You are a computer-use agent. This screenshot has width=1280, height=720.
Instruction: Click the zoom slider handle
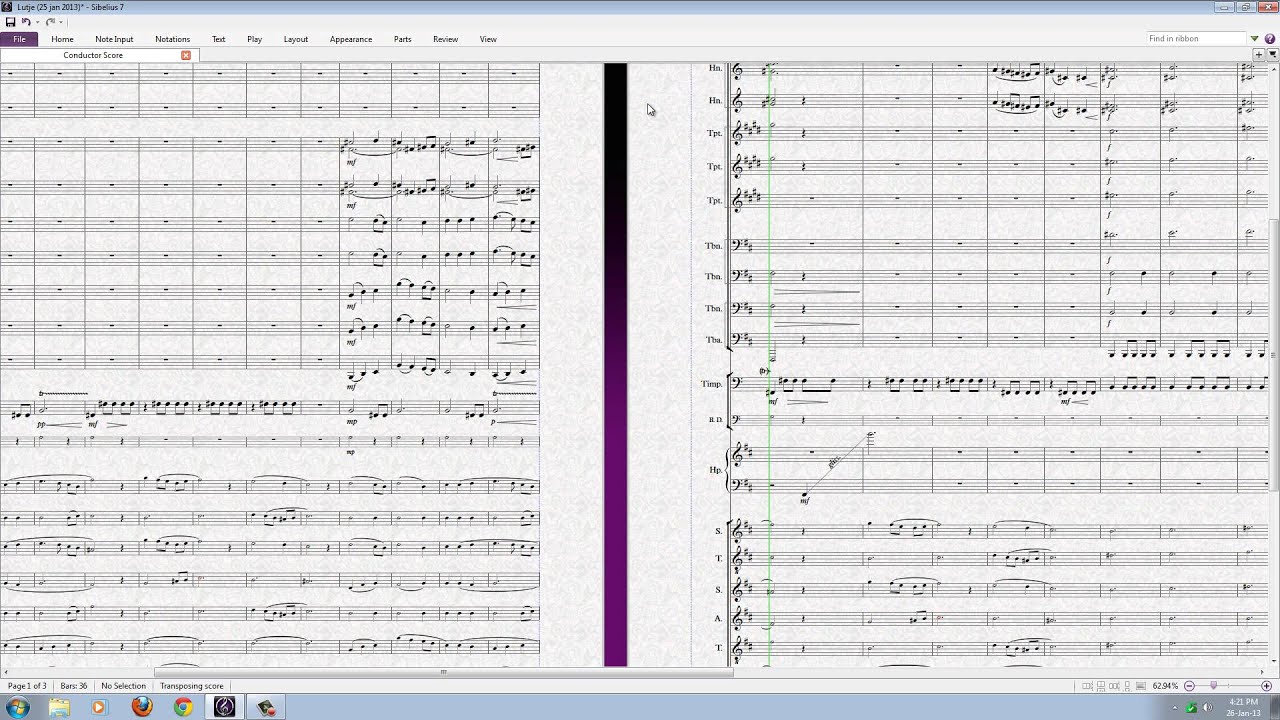[x=1214, y=686]
